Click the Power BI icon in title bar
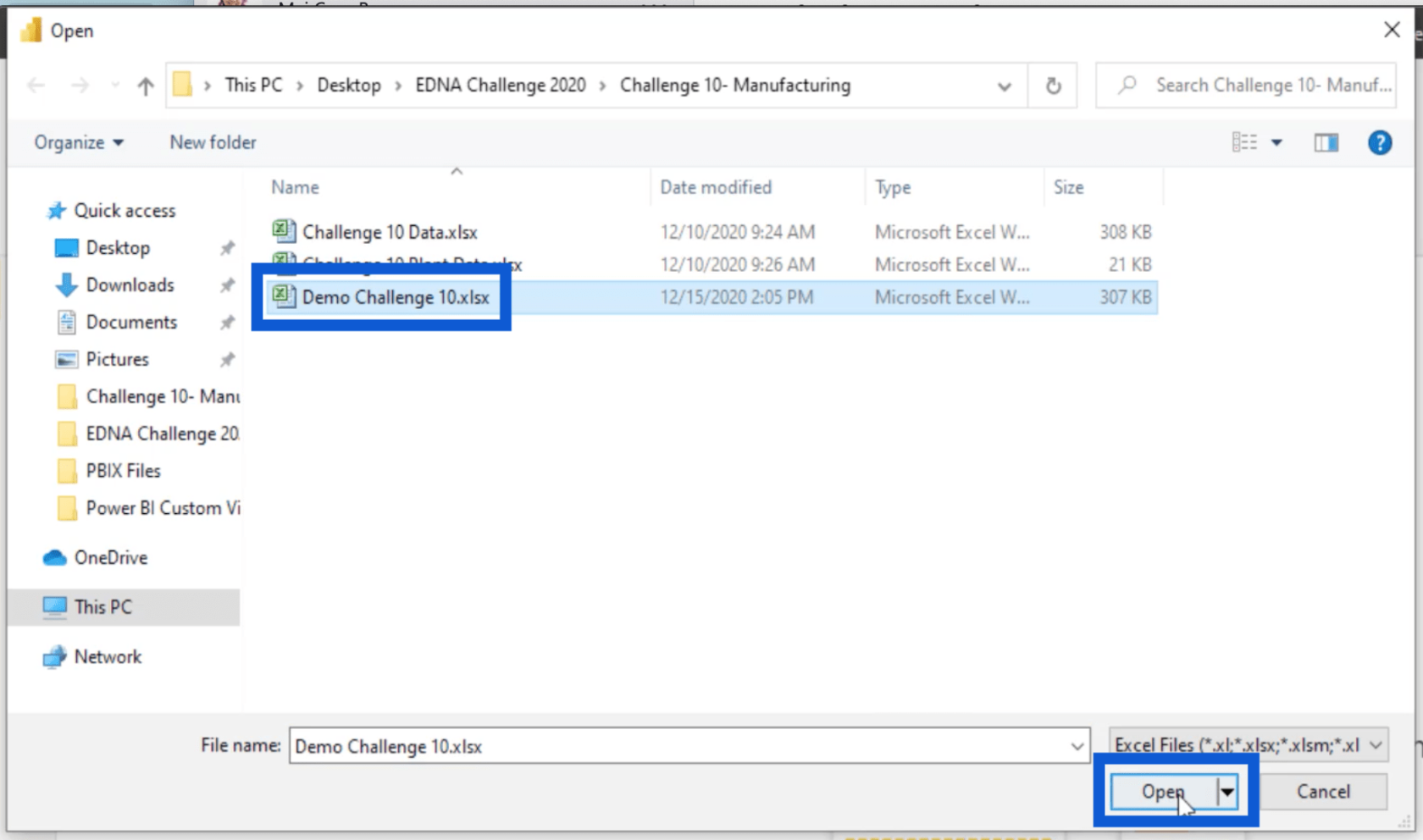Viewport: 1423px width, 840px height. (31, 30)
